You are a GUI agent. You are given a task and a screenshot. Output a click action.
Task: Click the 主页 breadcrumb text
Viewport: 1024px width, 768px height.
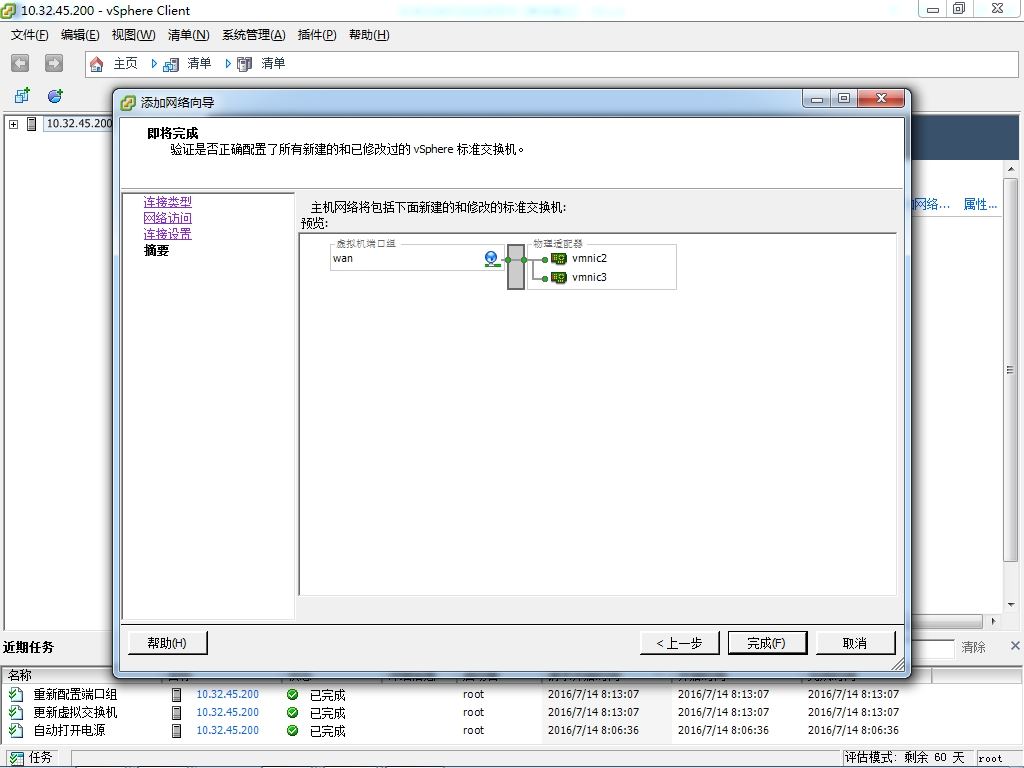click(x=125, y=63)
